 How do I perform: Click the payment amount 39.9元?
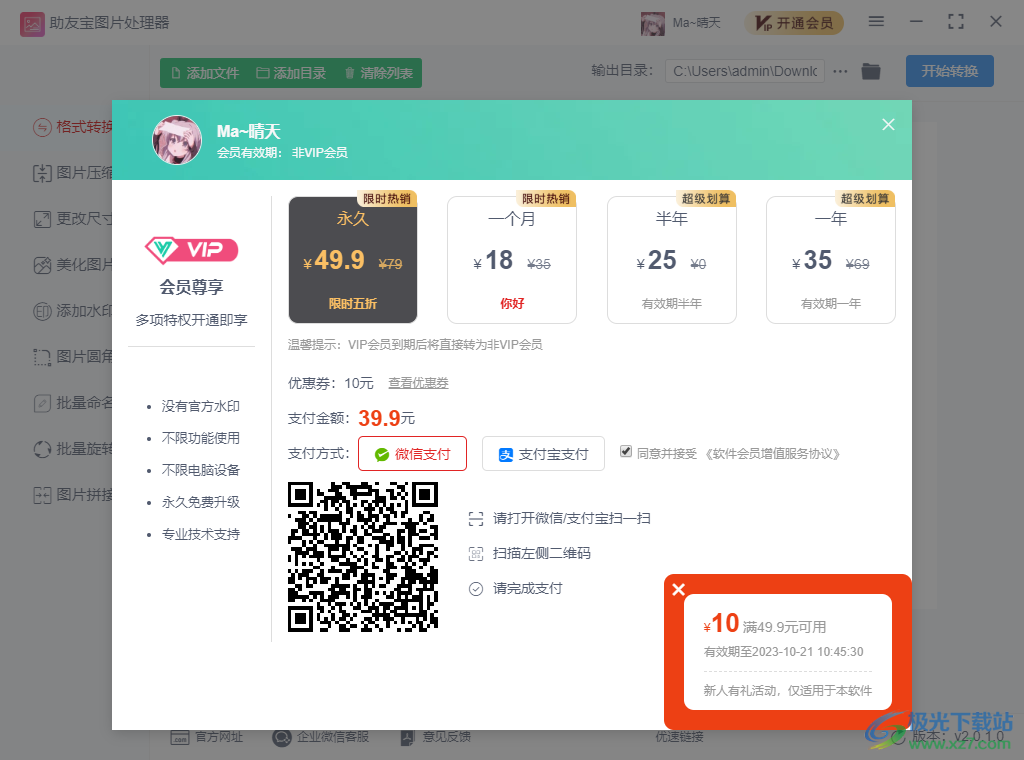click(x=387, y=418)
